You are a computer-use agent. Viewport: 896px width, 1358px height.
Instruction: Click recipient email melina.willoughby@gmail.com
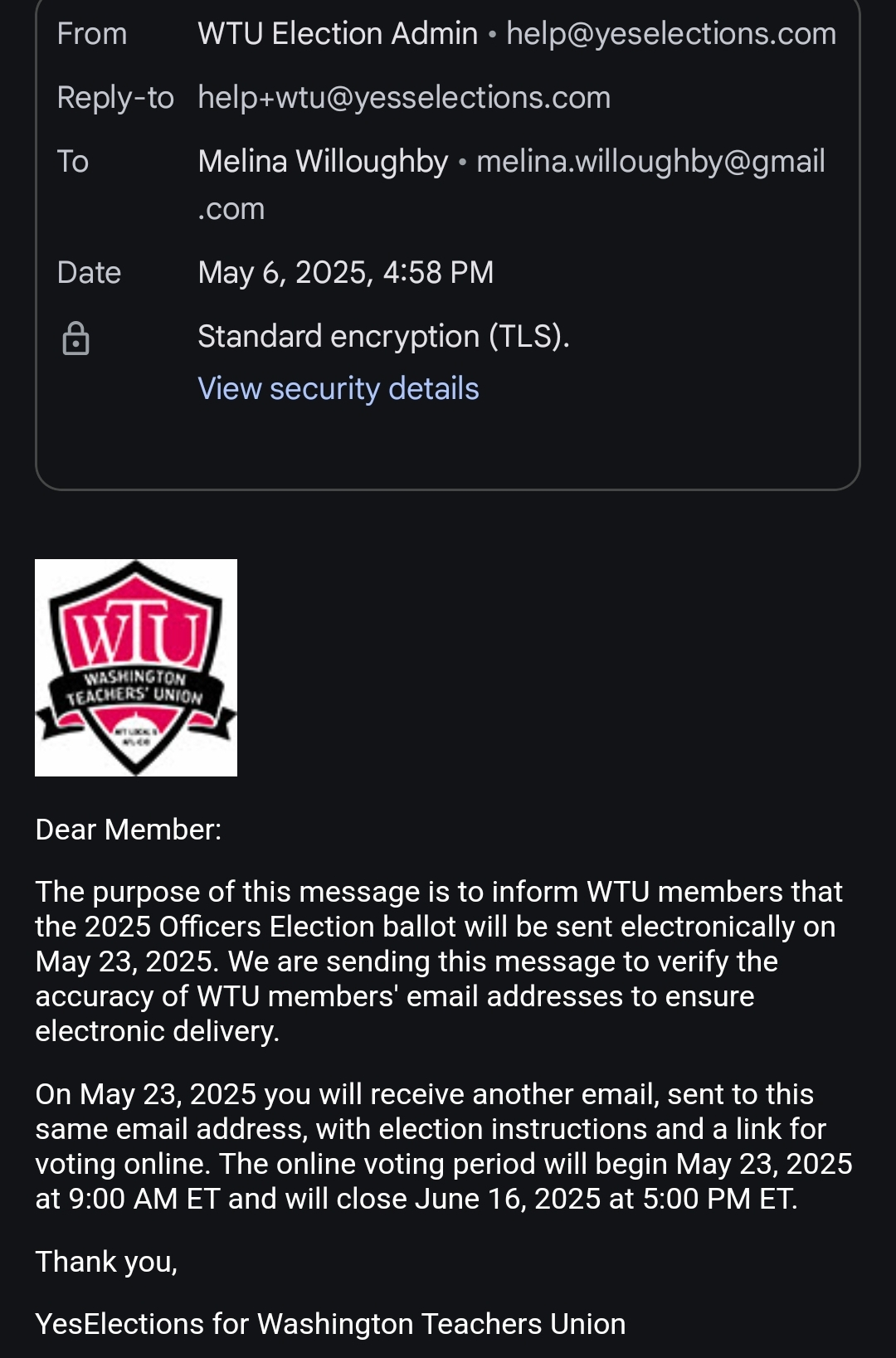click(x=650, y=162)
